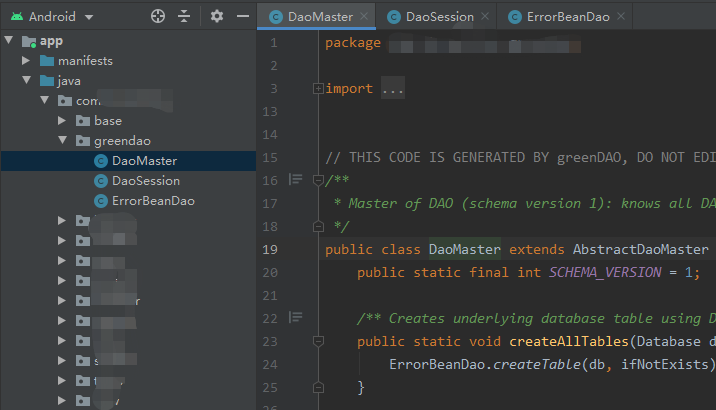The width and height of the screenshot is (716, 410).
Task: Select the manifests folder row
Action: tap(128, 61)
